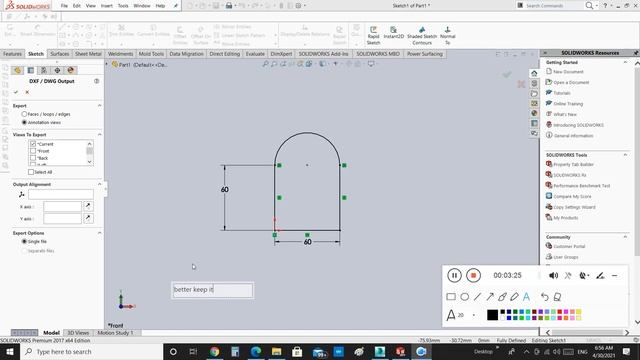Image resolution: width=640 pixels, height=360 pixels.
Task: Open the File Explorer task pane tab
Action: click(x=534, y=93)
